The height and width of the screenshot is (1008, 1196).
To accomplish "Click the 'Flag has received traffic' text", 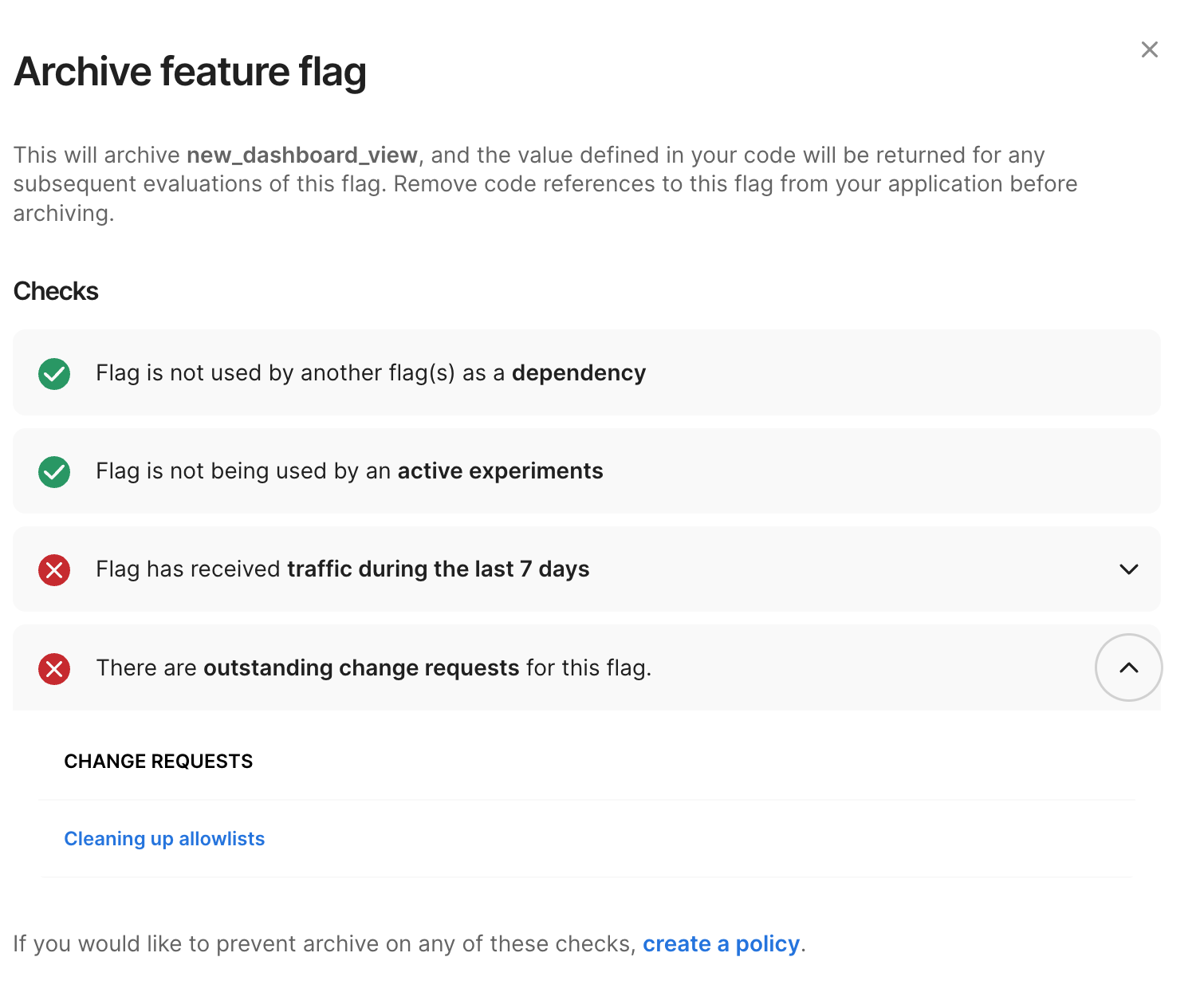I will 190,569.
